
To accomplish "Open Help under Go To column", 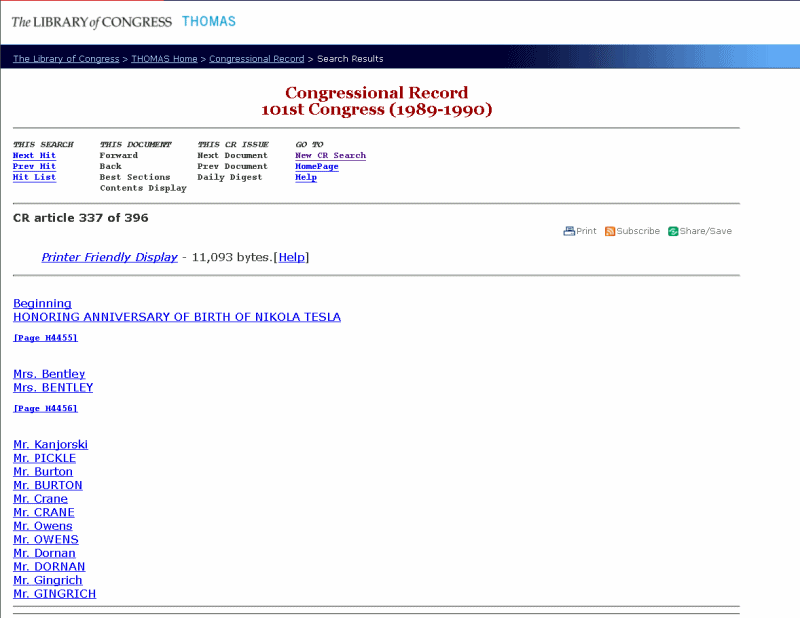I will tap(305, 178).
